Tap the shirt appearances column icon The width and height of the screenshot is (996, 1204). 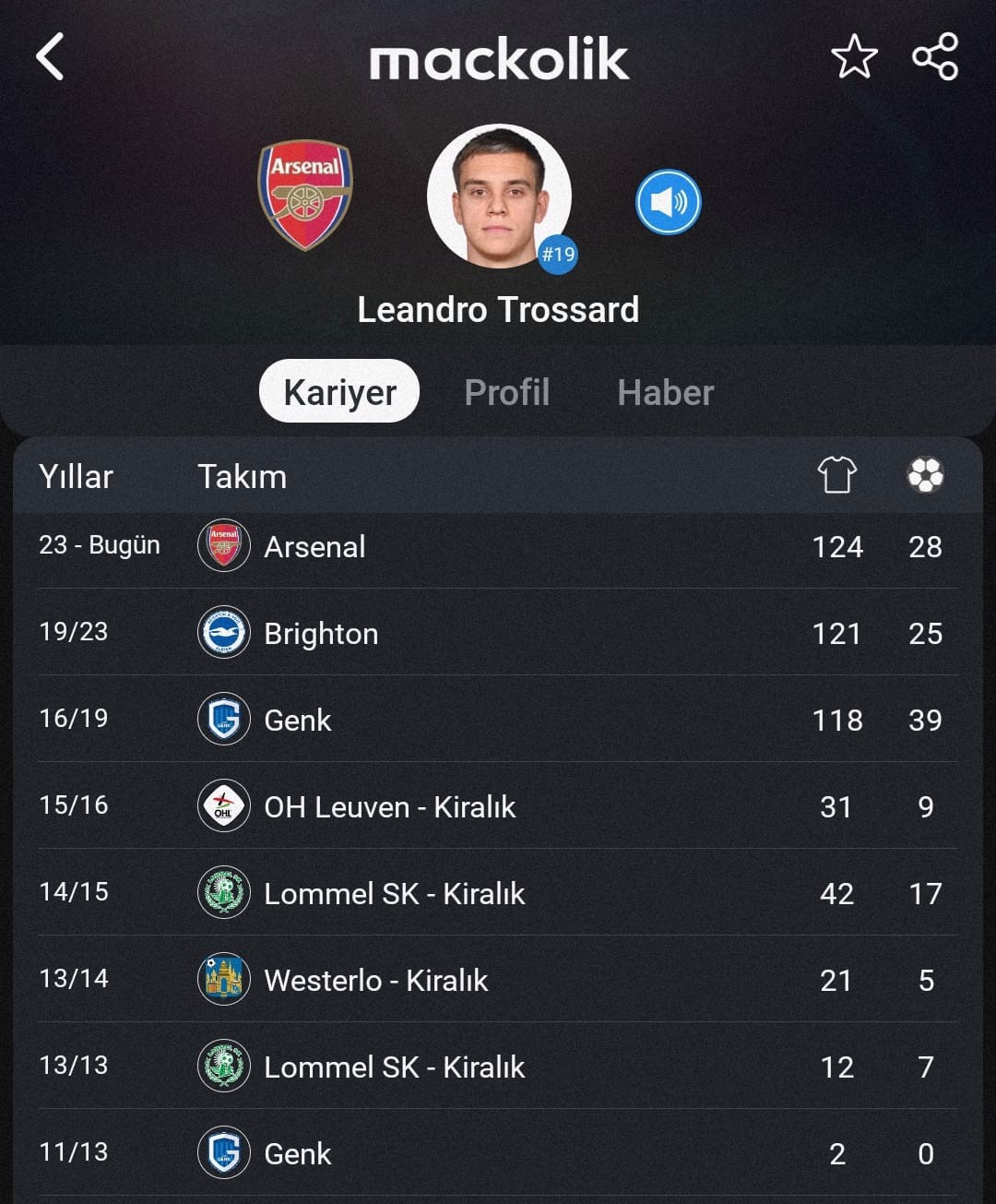pyautogui.click(x=837, y=476)
